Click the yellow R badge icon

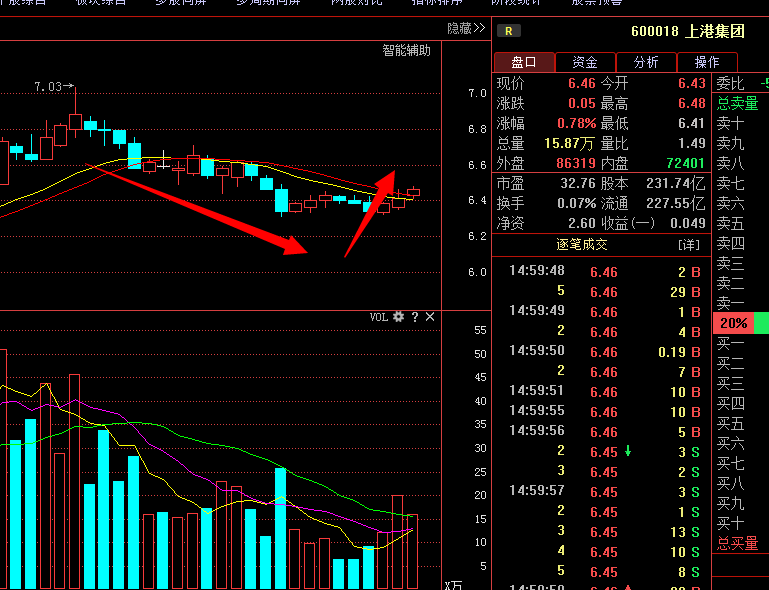tap(508, 32)
